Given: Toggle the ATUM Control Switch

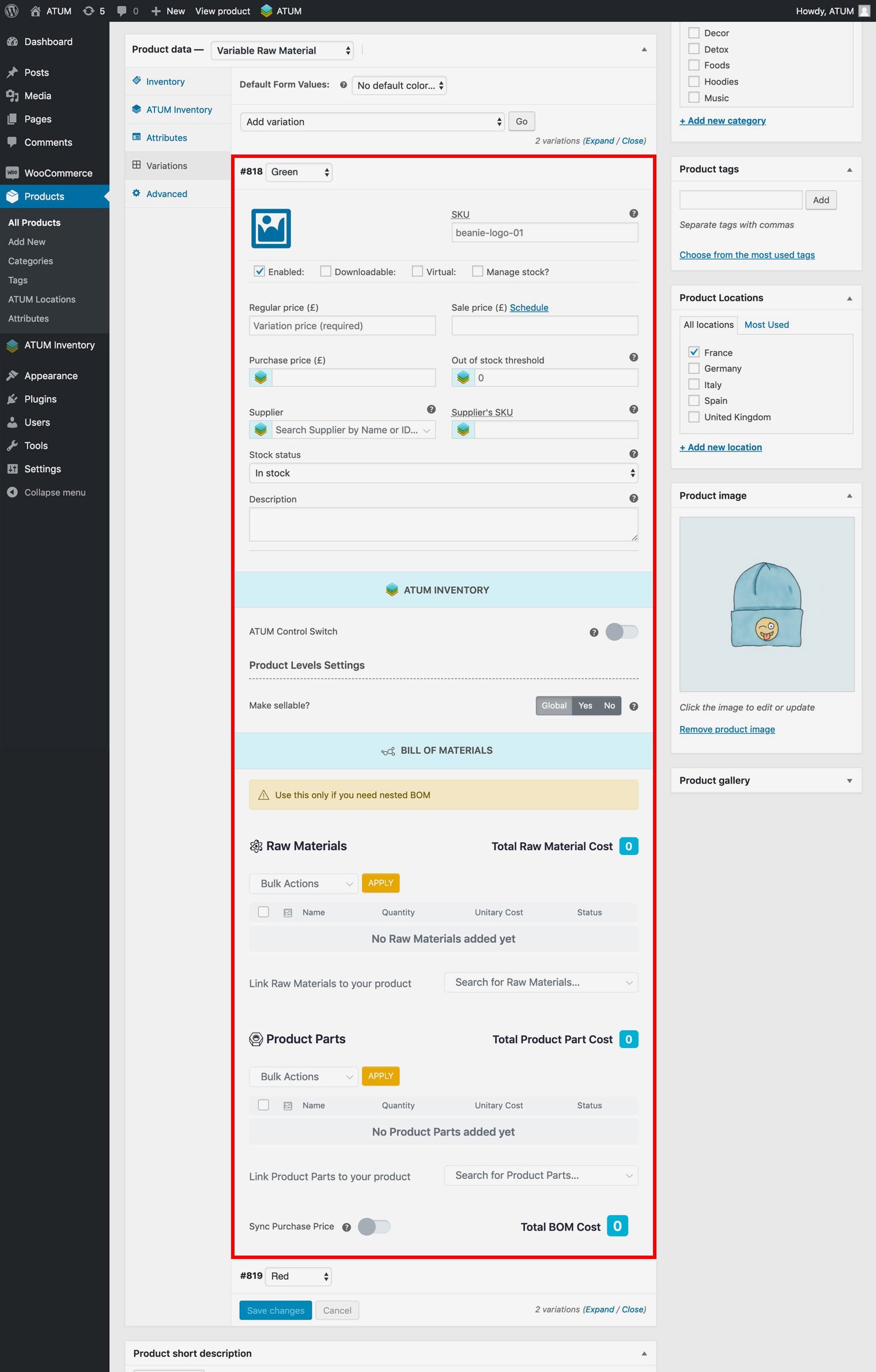Looking at the screenshot, I should click(621, 632).
